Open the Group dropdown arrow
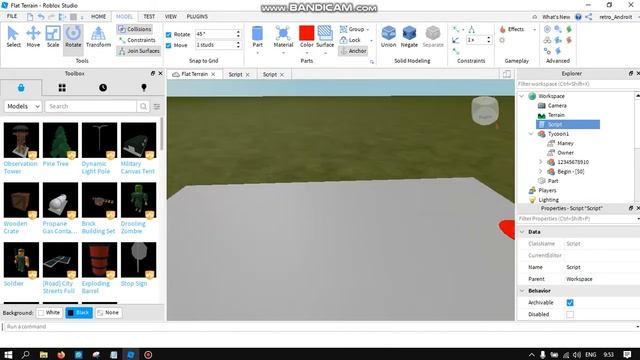Image resolution: width=640 pixels, height=360 pixels. point(368,29)
